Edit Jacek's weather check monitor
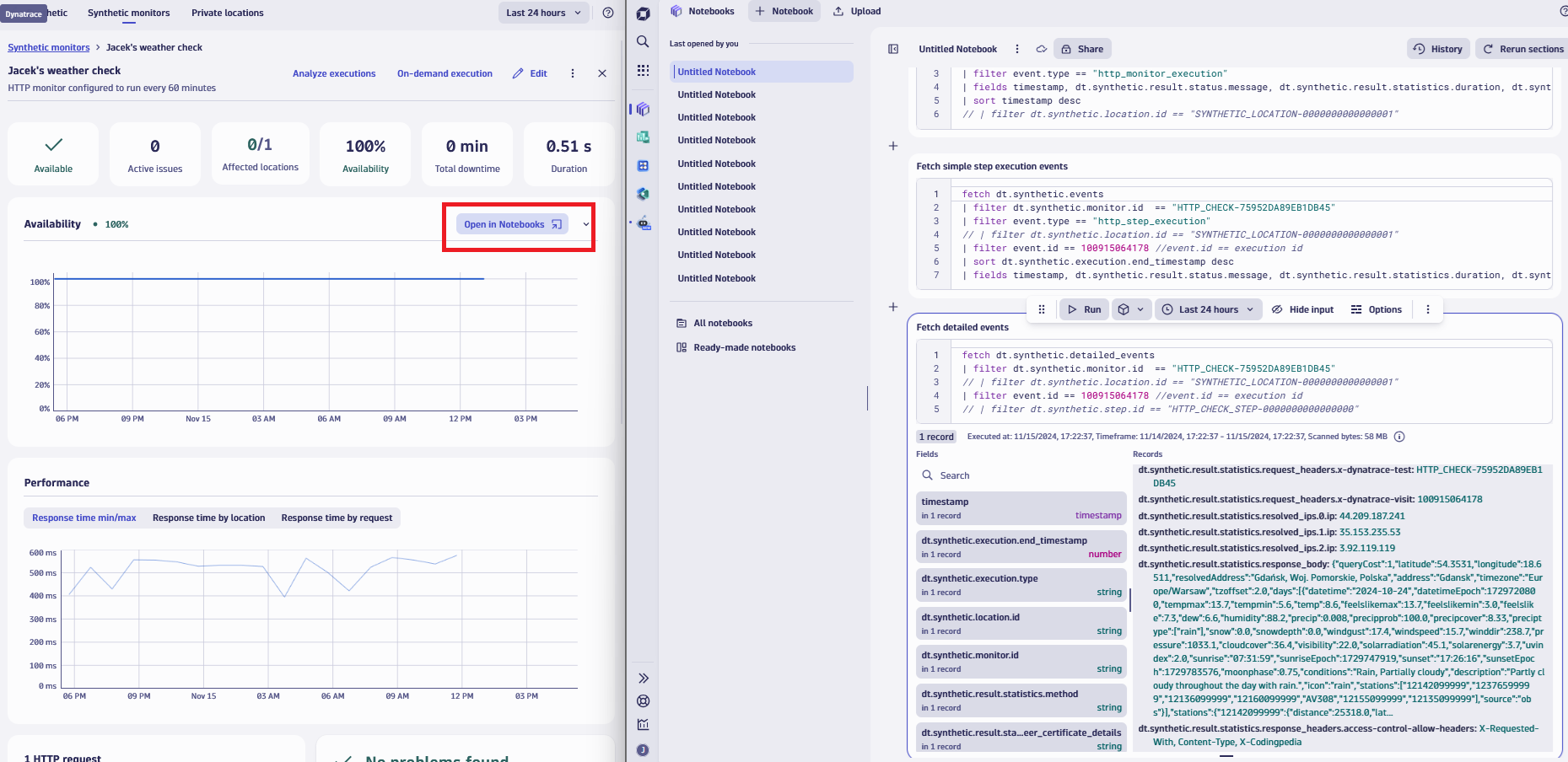 [530, 73]
